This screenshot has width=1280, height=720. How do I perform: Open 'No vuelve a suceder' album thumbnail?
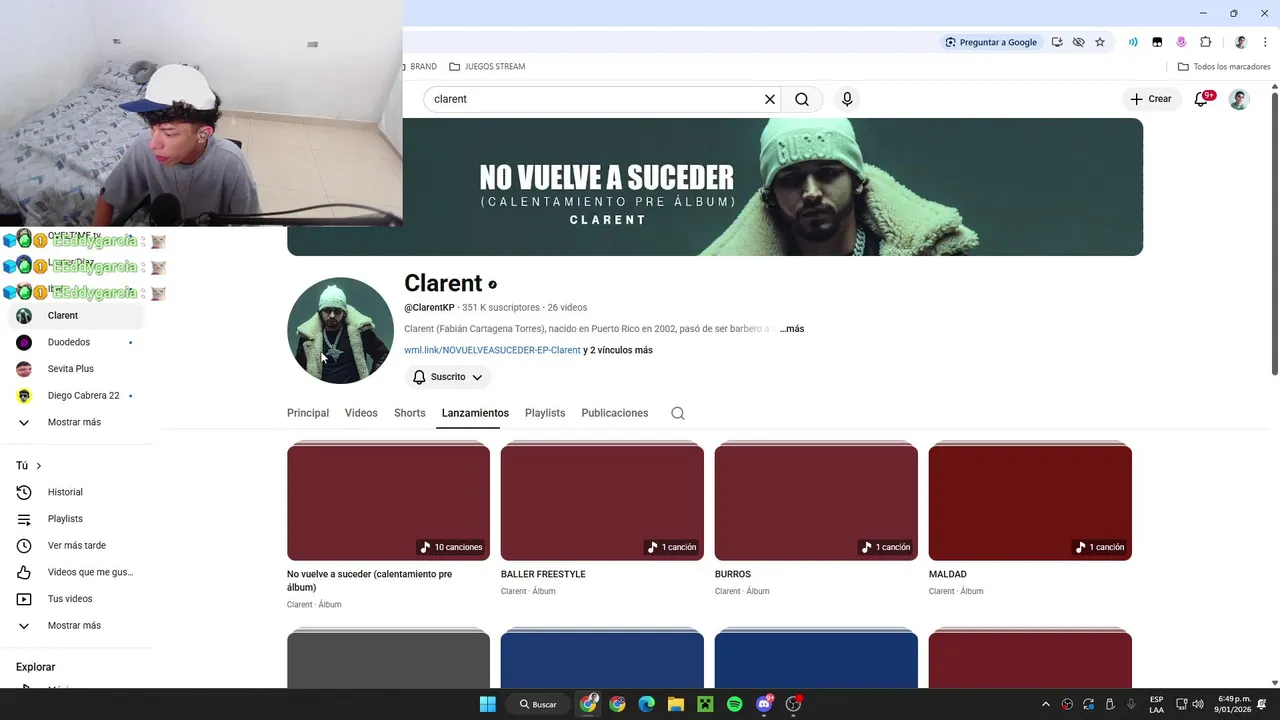coord(388,501)
